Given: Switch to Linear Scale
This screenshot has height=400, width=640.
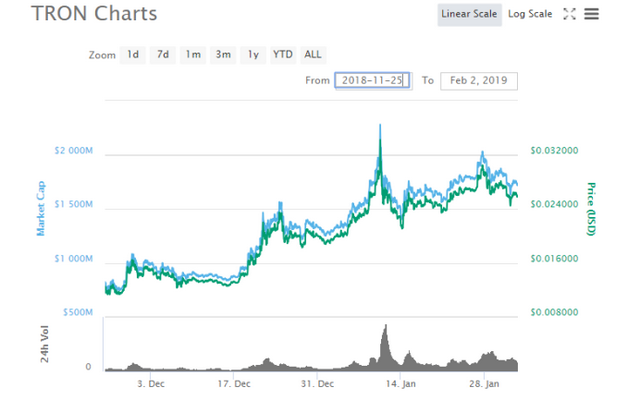Looking at the screenshot, I should tap(469, 14).
